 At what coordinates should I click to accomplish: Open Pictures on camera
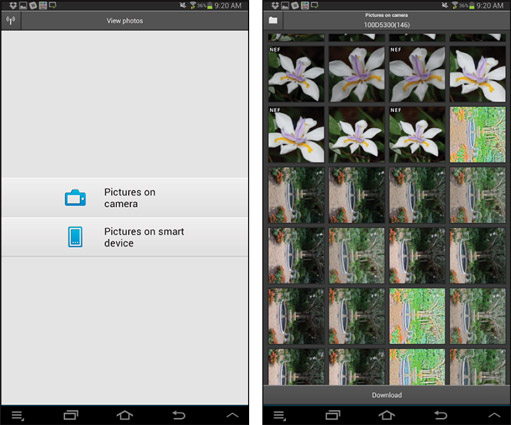click(x=125, y=197)
